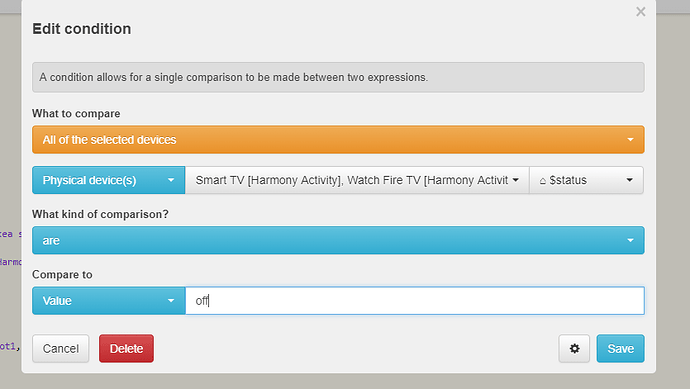Viewport: 690px width, 389px height.
Task: Expand the 'are' comparison dropdown
Action: tap(338, 240)
